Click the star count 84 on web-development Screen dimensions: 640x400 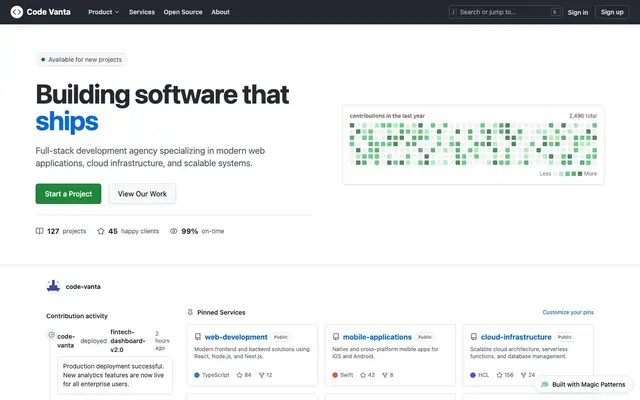pos(244,375)
